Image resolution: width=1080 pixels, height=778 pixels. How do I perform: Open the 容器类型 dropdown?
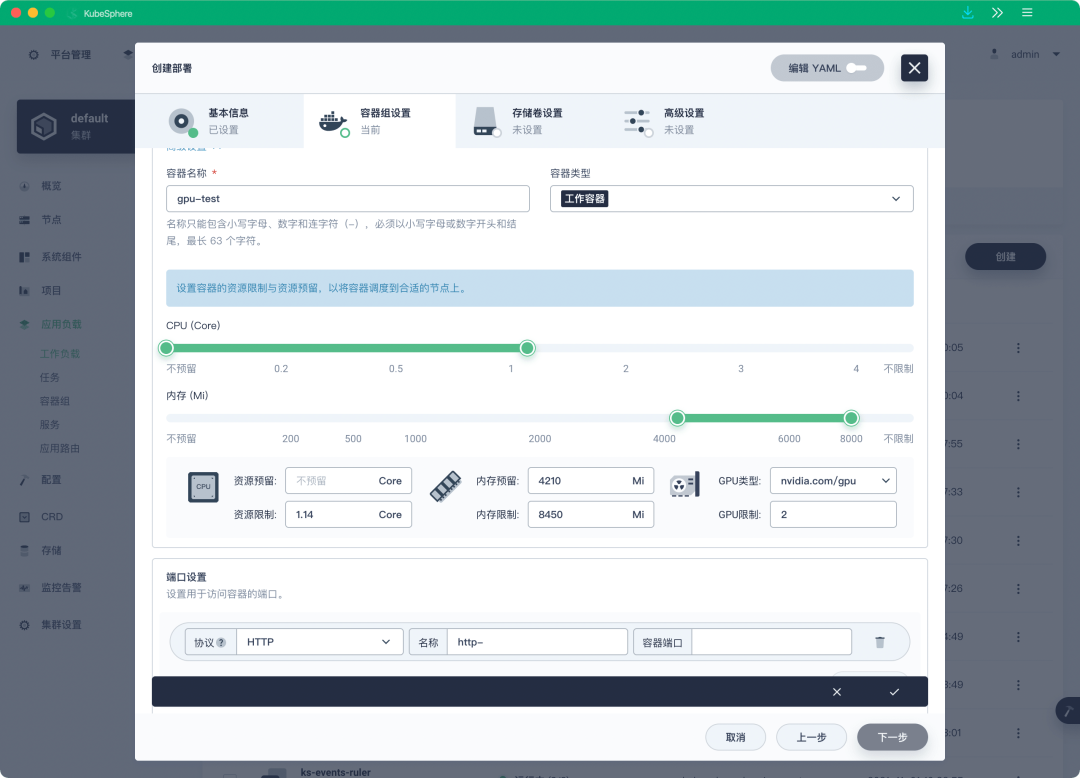tap(731, 198)
